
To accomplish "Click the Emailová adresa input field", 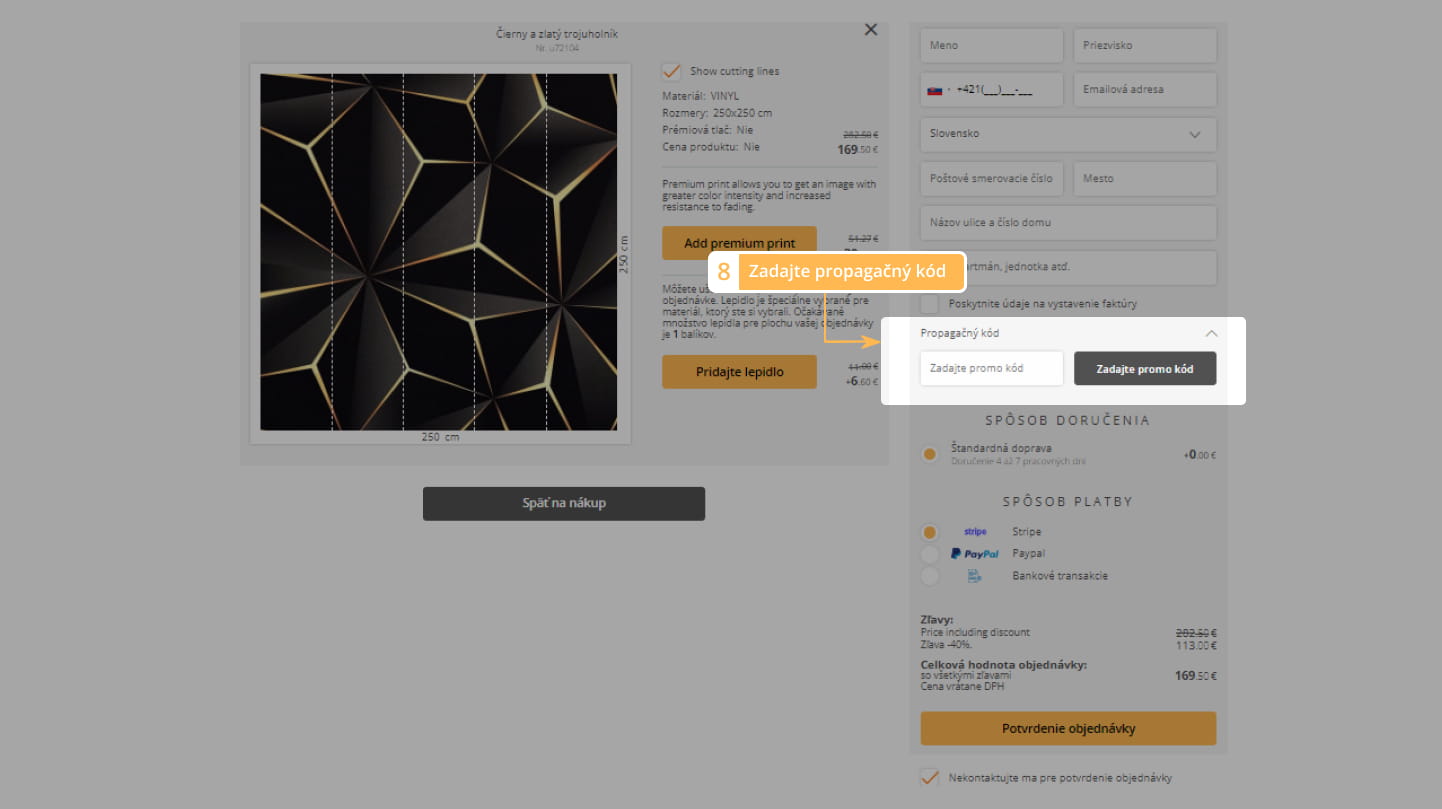I will [1144, 90].
